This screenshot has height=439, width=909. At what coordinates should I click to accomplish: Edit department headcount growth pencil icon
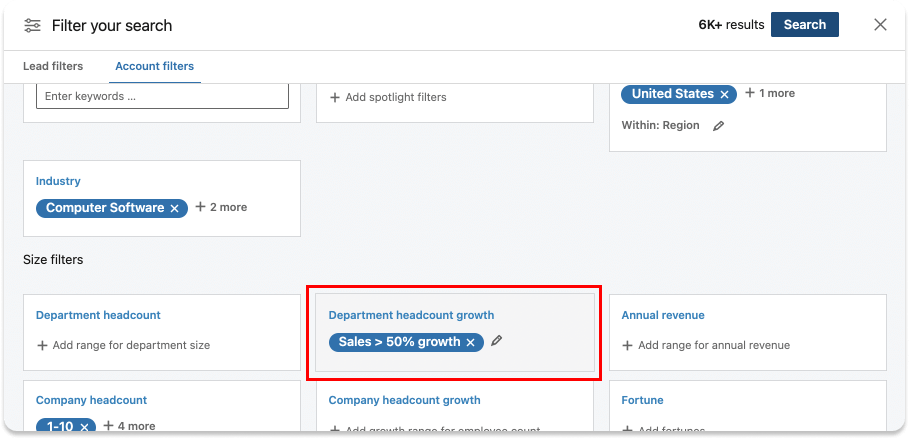coord(497,341)
